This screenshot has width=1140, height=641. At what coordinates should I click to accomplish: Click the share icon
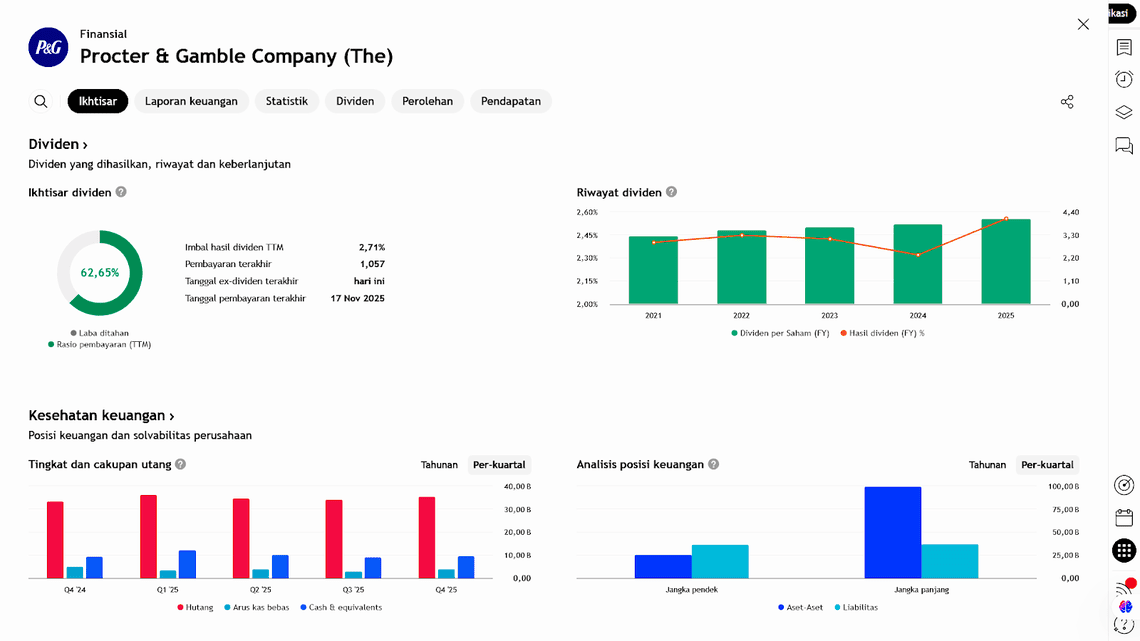point(1067,102)
